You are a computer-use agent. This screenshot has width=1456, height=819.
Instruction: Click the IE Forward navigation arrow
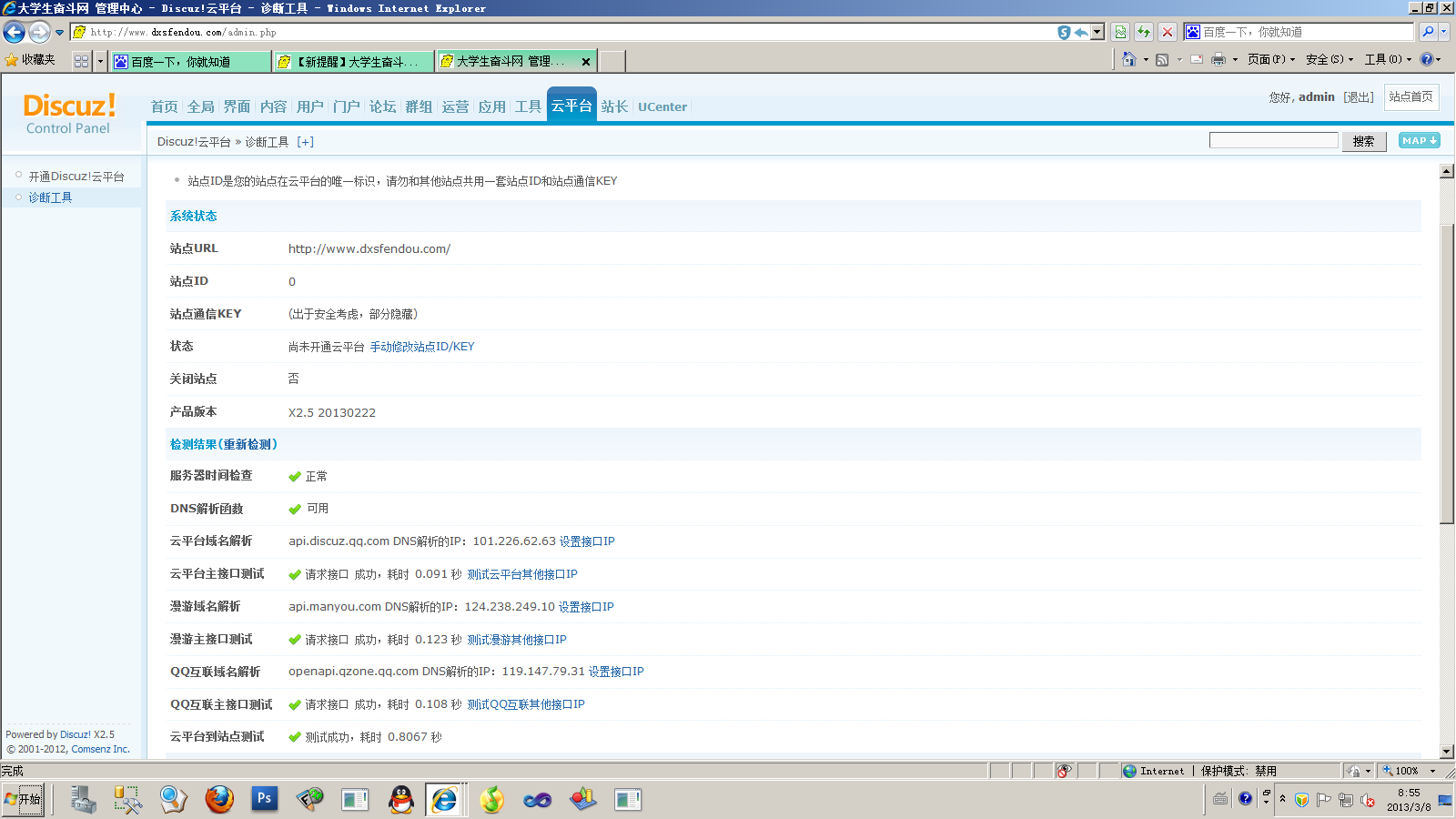click(39, 32)
